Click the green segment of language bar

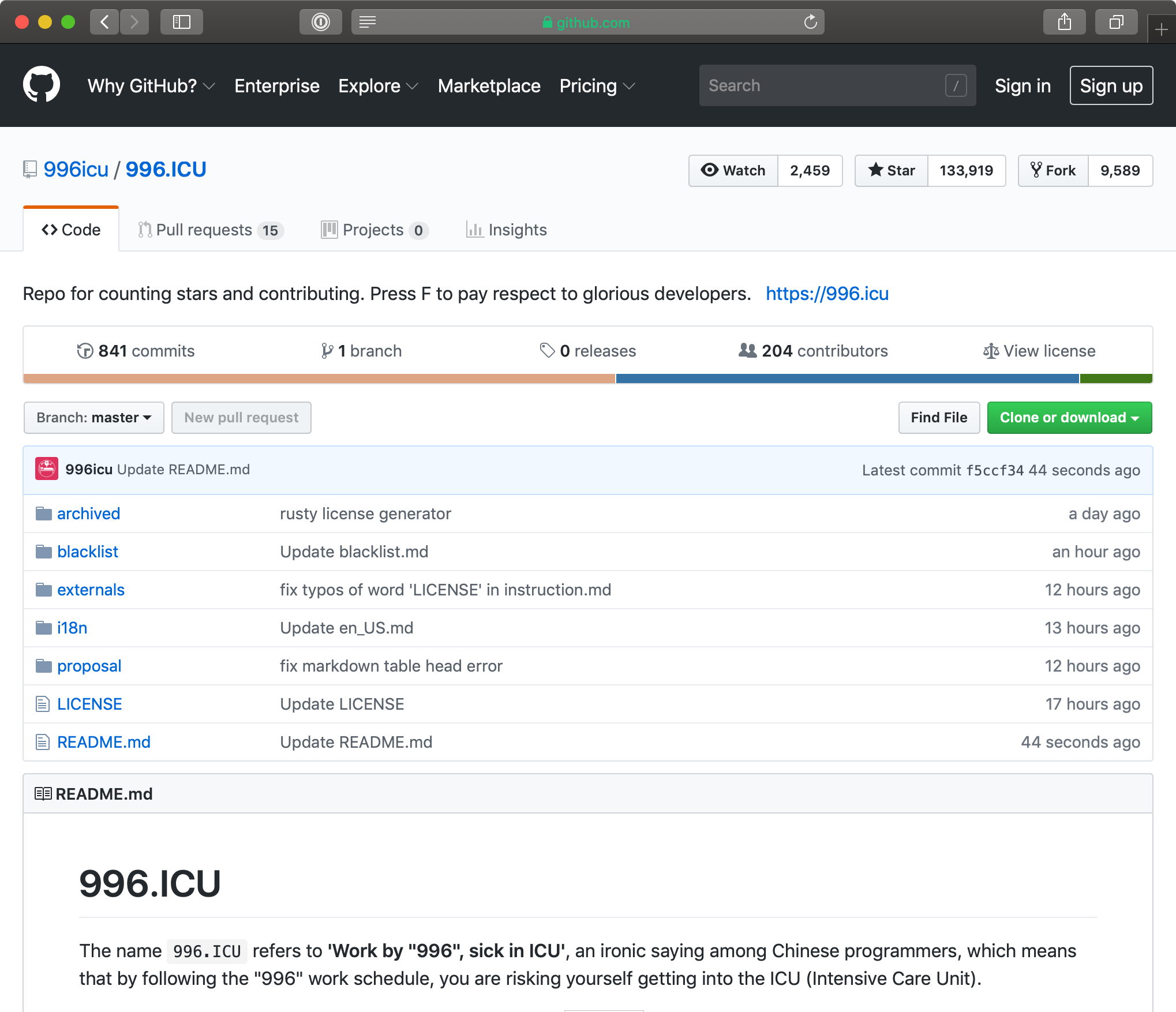[1116, 378]
